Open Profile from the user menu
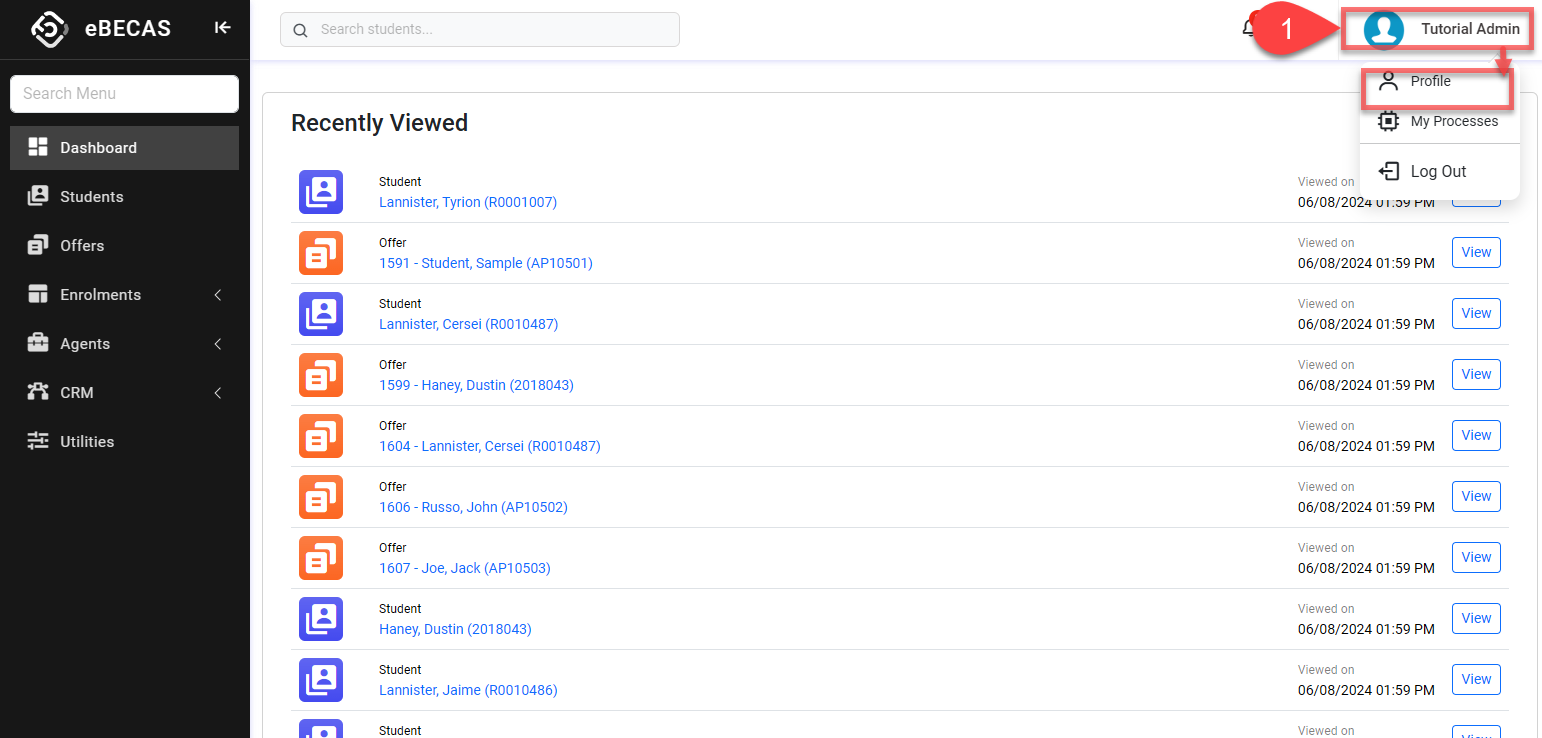1542x738 pixels. 1430,82
